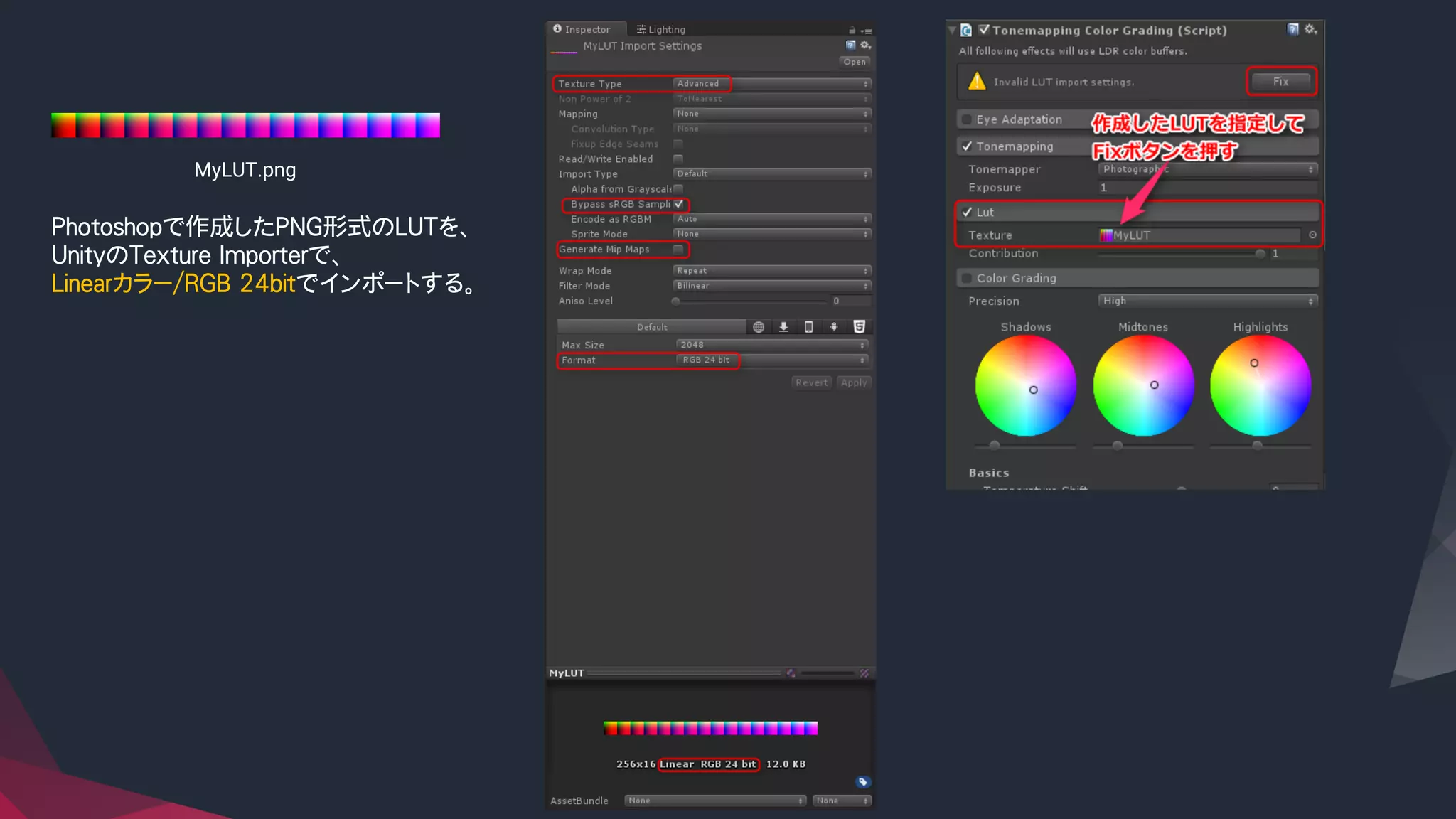The height and width of the screenshot is (819, 1456).
Task: Switch to the Lighting tab
Action: click(661, 29)
